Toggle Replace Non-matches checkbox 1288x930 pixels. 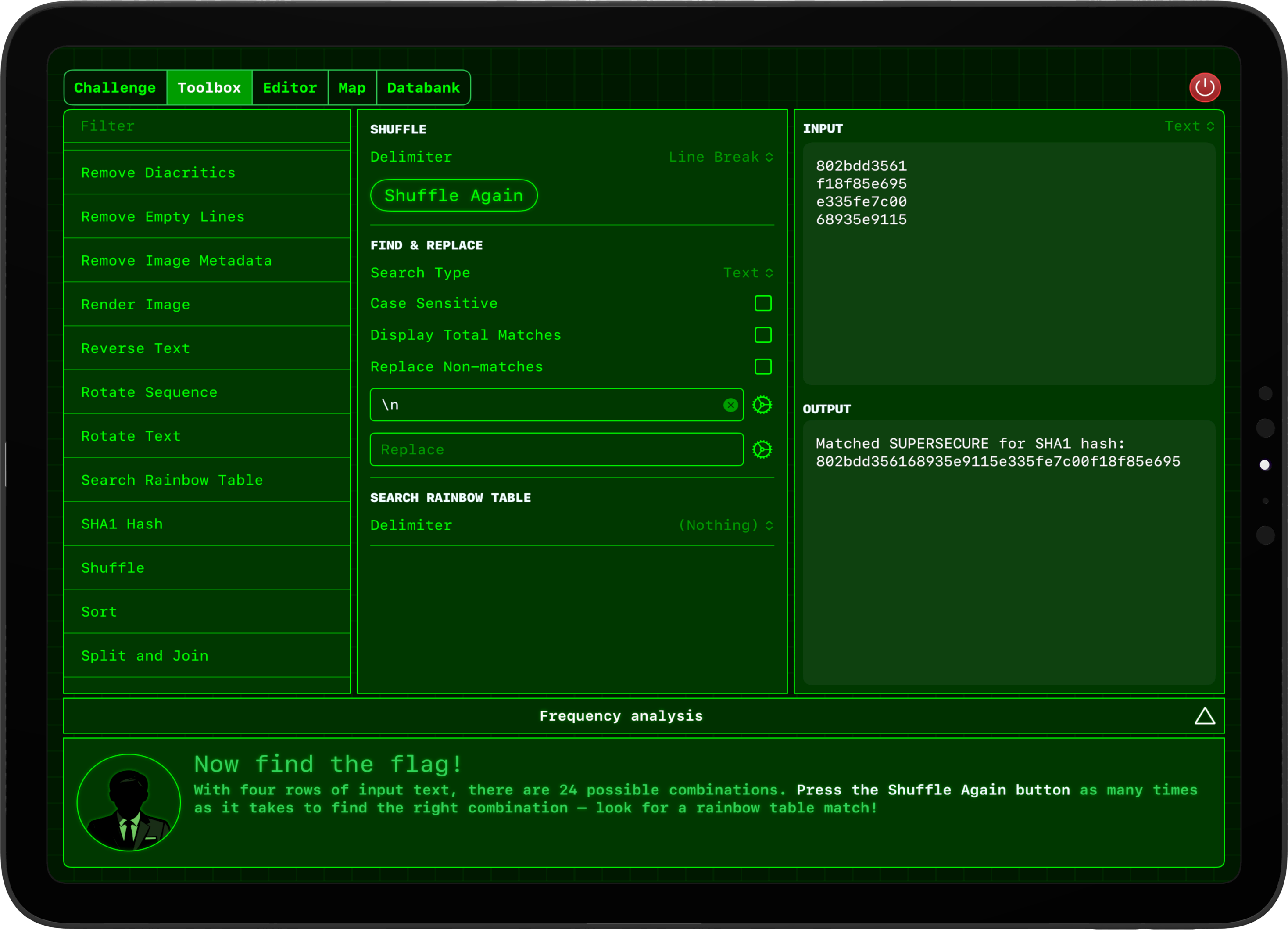(x=763, y=367)
